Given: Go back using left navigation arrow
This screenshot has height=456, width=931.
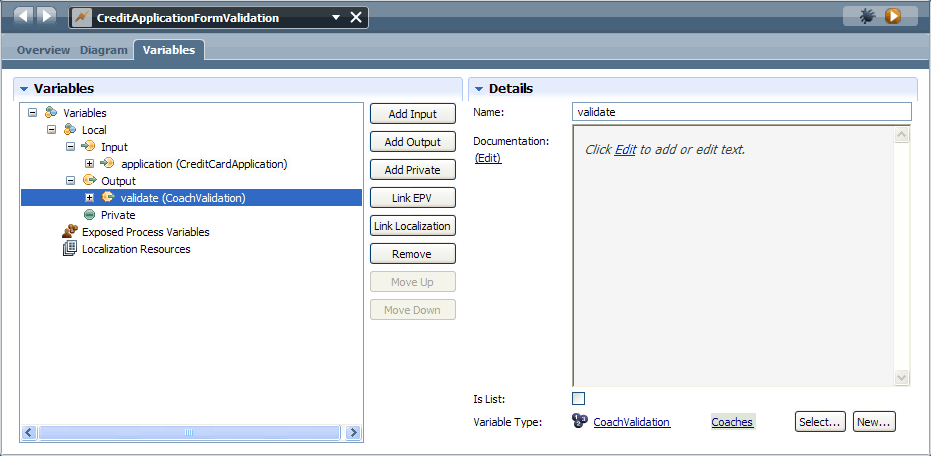Looking at the screenshot, I should [23, 16].
